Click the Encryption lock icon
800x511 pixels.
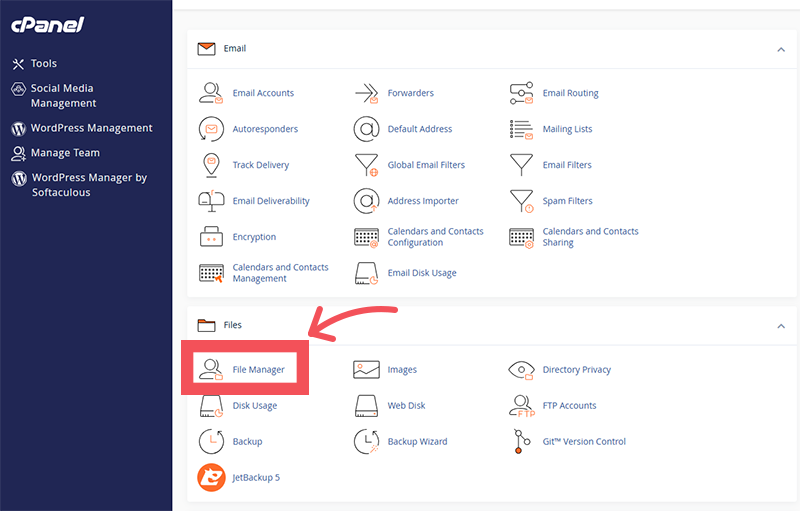(x=211, y=237)
